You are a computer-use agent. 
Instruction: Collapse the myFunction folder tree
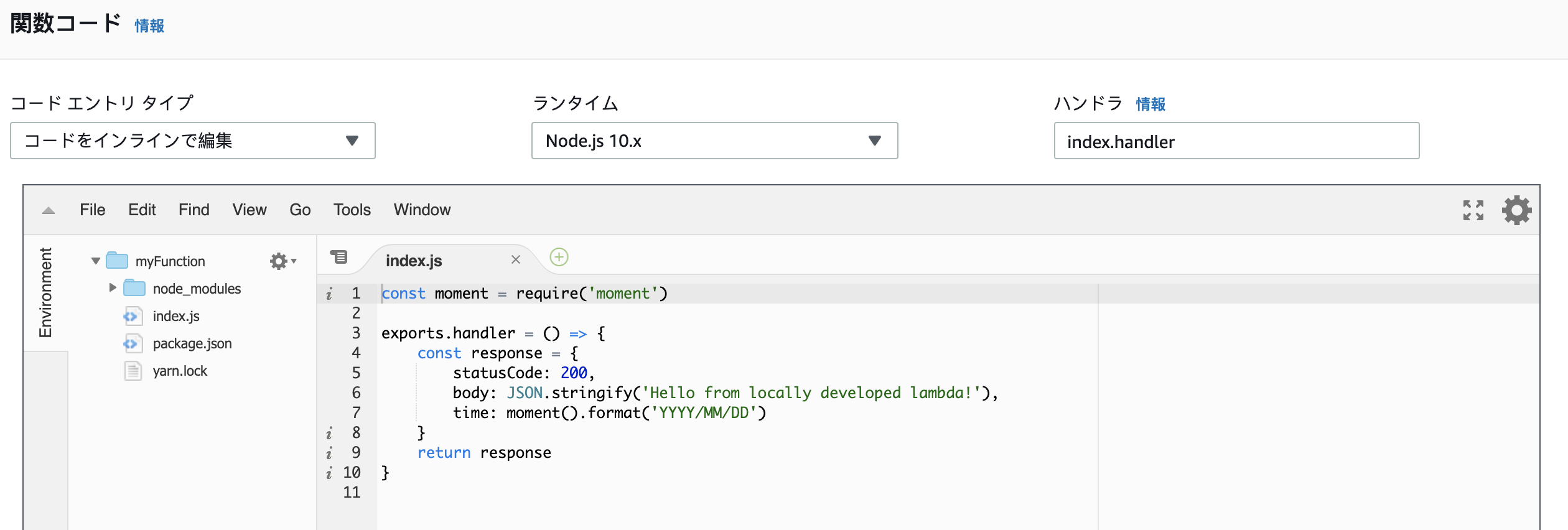tap(96, 261)
